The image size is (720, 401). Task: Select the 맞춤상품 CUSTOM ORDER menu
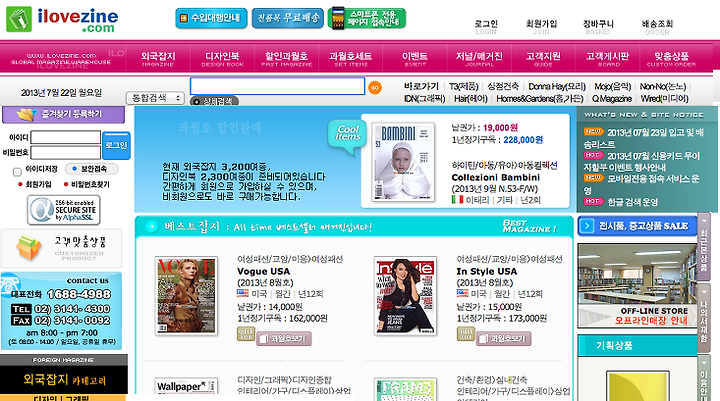(x=671, y=59)
